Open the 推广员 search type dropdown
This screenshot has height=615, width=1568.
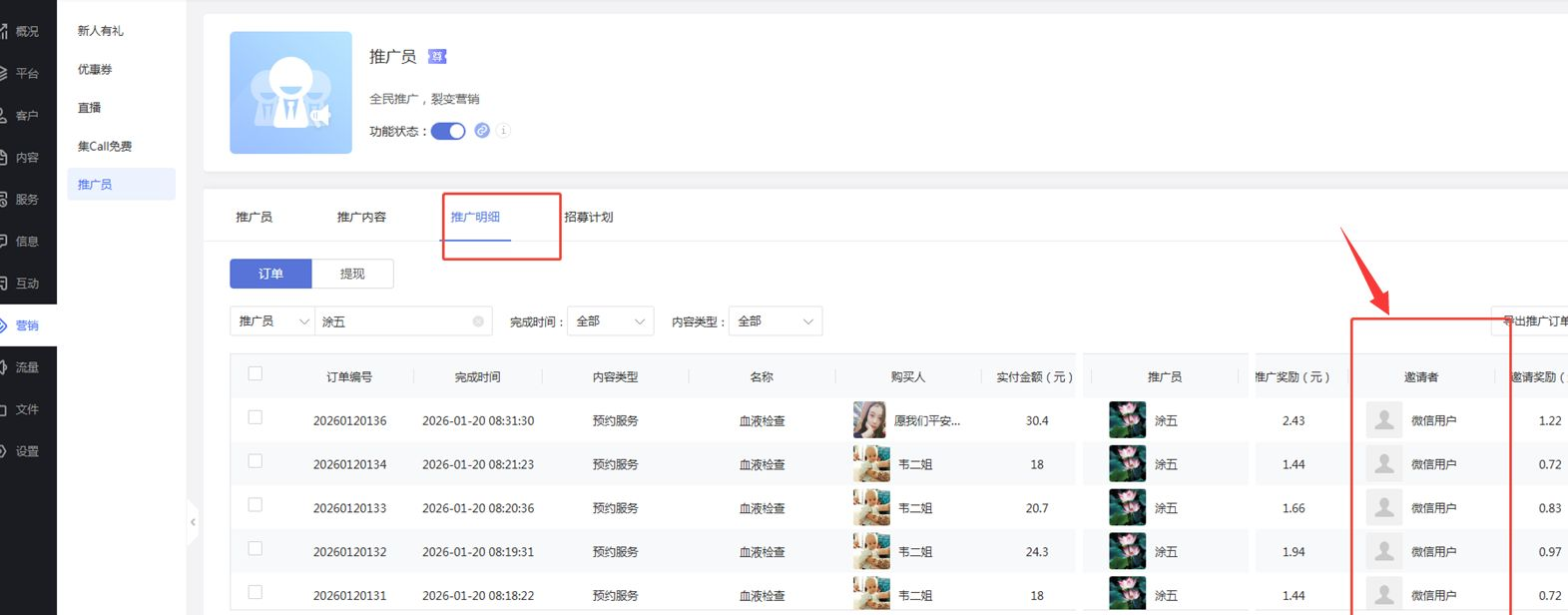272,321
